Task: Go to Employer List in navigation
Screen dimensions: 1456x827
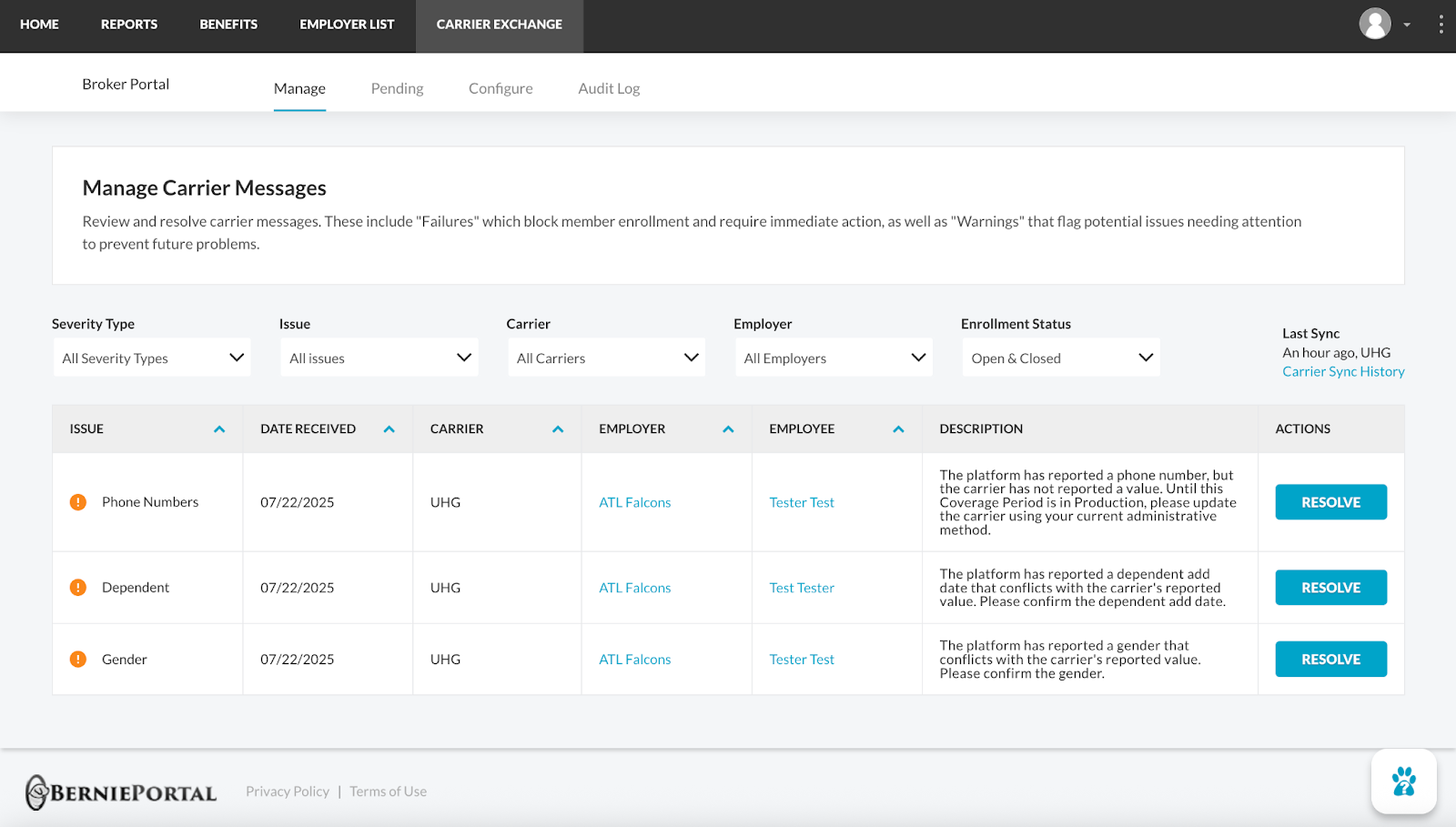Action: (347, 25)
